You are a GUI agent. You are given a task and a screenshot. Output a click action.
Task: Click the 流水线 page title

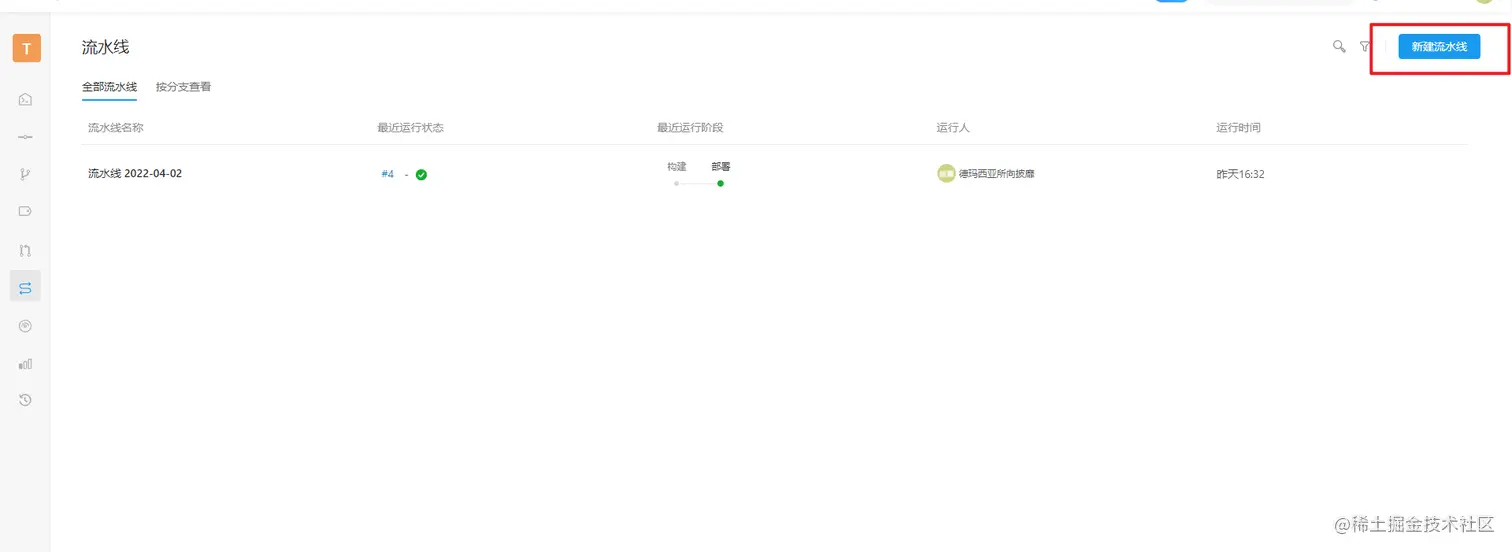pyautogui.click(x=106, y=47)
